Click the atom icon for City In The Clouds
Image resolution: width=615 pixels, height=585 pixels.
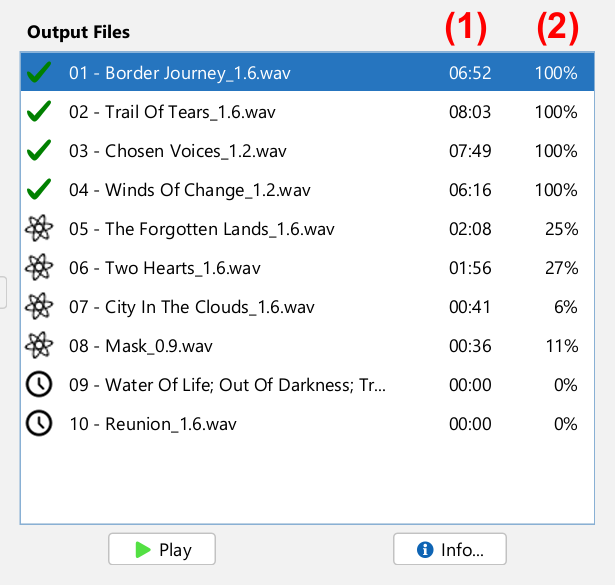[x=39, y=307]
